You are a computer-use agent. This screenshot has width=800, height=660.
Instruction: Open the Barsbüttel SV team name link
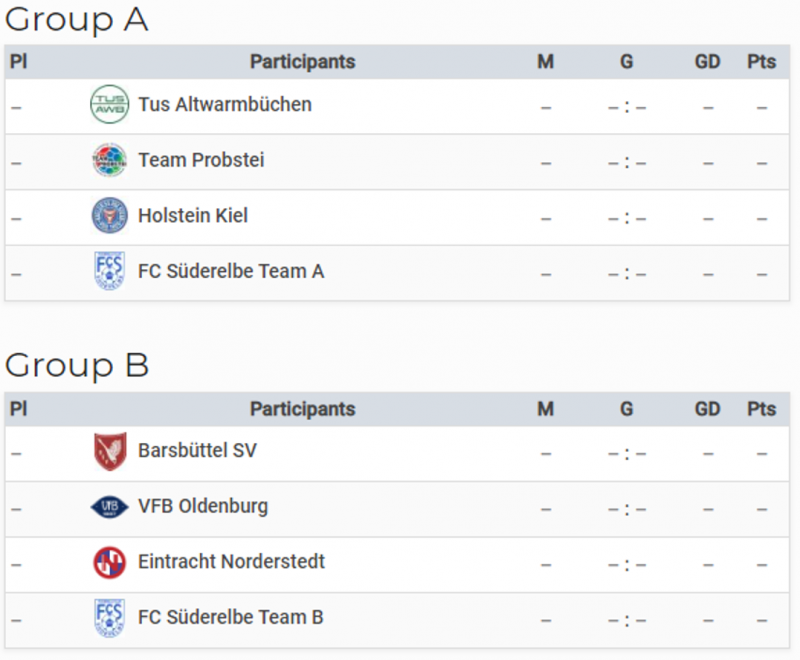click(197, 451)
